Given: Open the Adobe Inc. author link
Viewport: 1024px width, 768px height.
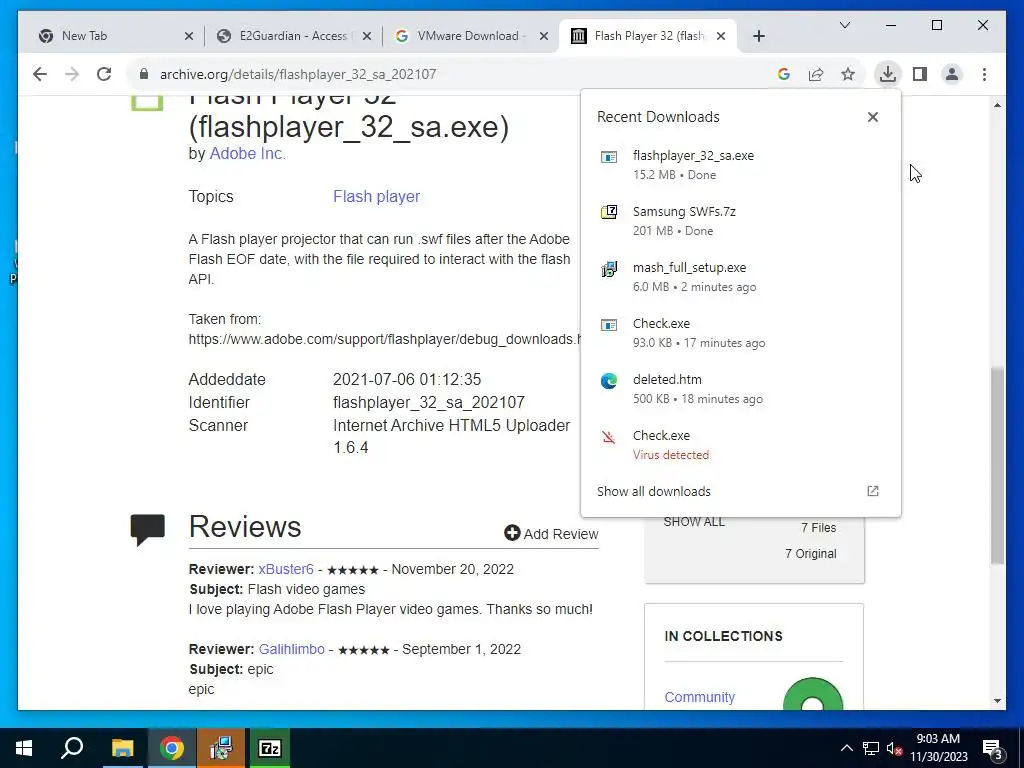Looking at the screenshot, I should tap(247, 153).
